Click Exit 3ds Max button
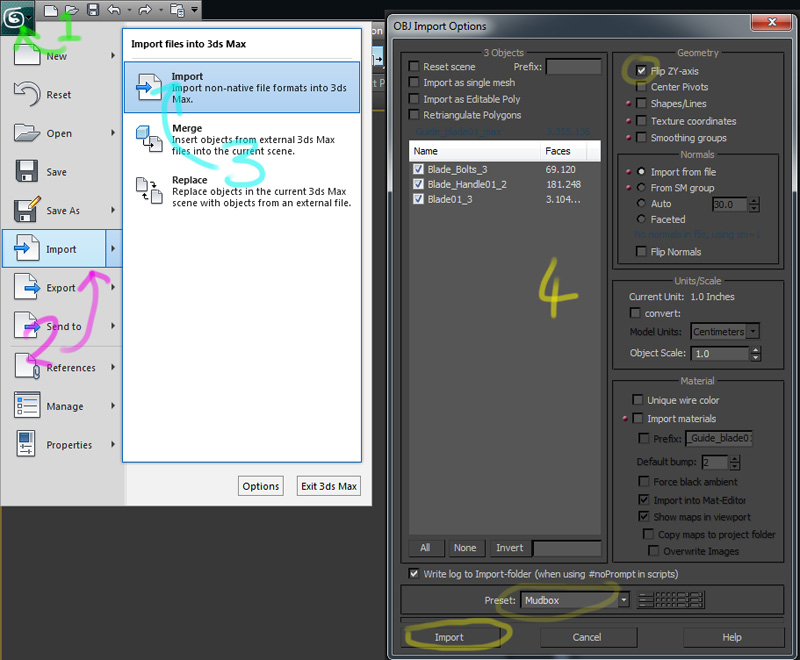Viewport: 800px width, 660px height. point(329,486)
